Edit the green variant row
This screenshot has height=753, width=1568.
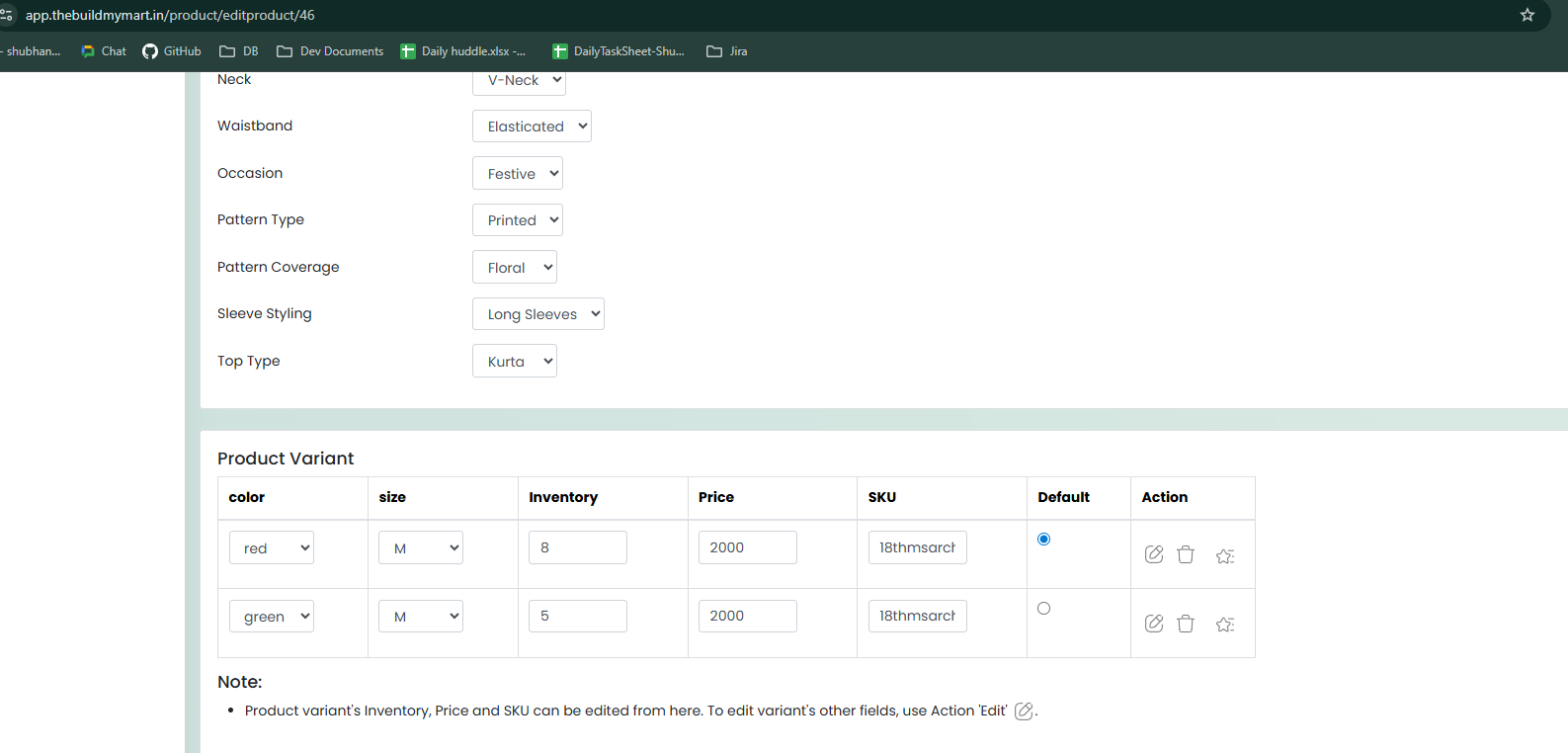point(1154,623)
